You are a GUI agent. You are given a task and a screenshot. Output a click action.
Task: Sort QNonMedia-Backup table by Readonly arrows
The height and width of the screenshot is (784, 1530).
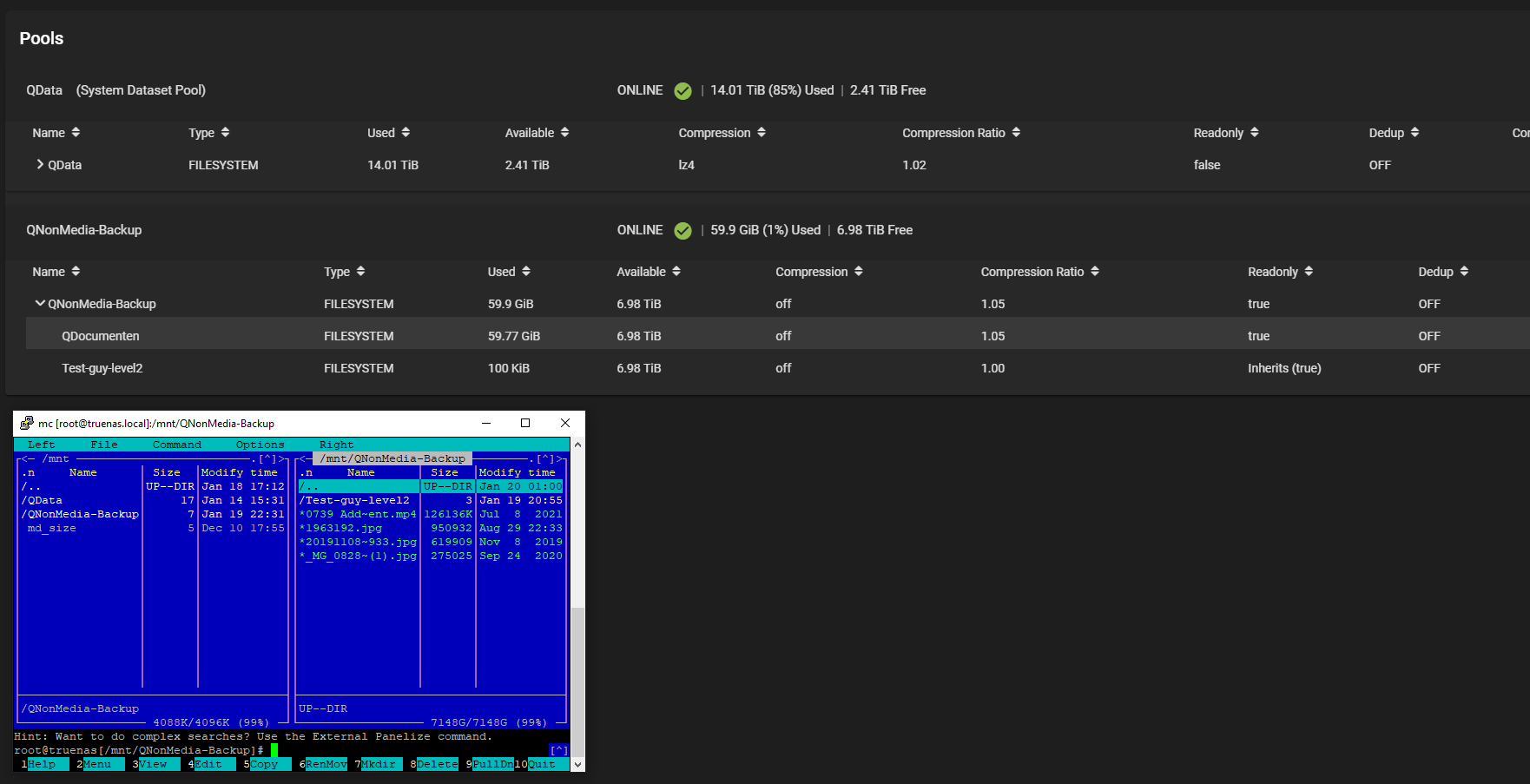coord(1309,271)
